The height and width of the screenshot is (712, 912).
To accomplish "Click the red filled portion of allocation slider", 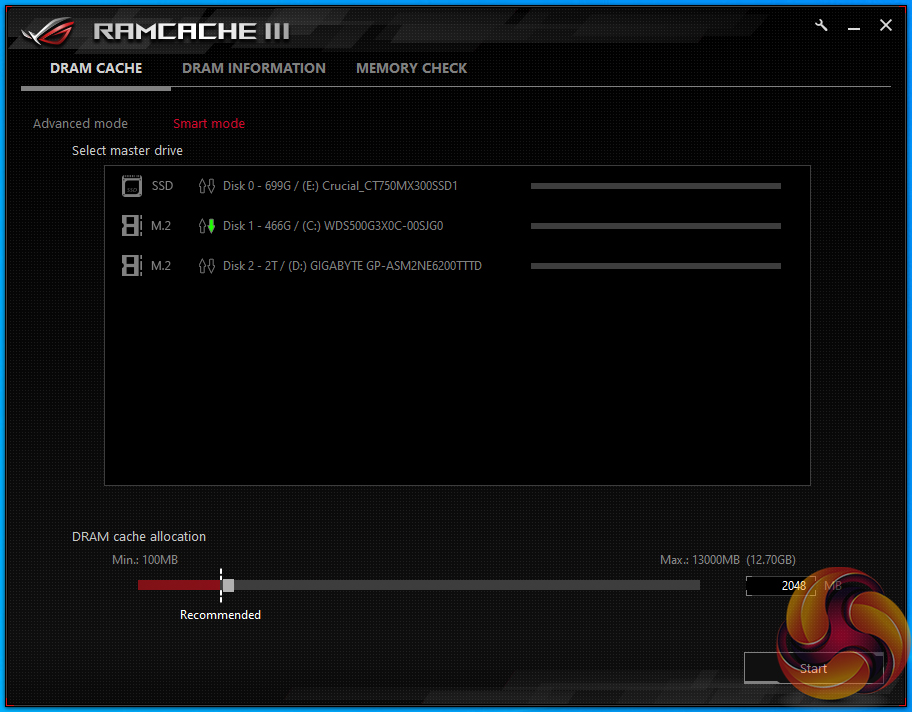I will point(179,585).
